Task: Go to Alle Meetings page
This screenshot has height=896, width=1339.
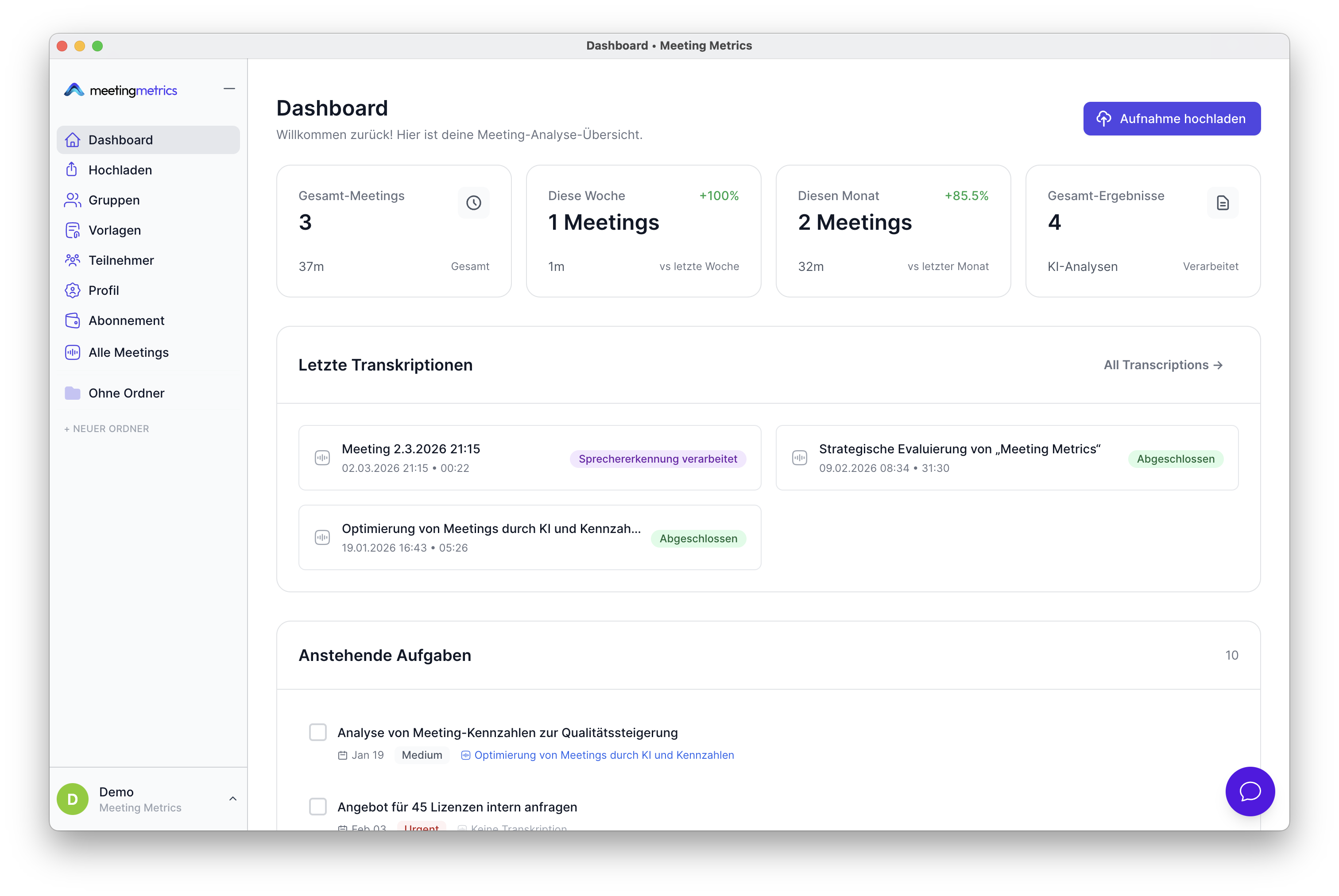Action: coord(128,352)
